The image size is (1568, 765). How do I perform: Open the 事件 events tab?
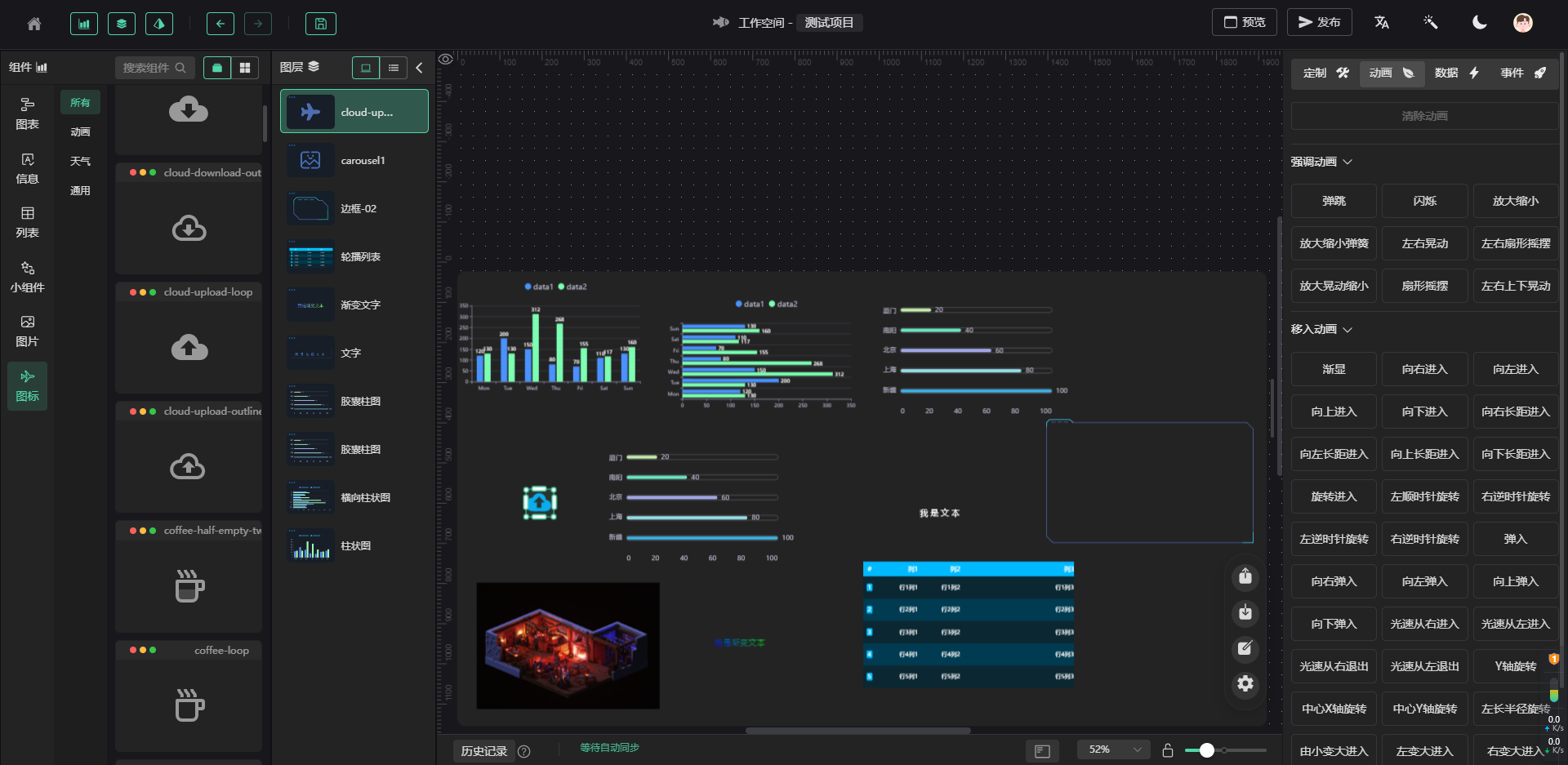tap(1523, 73)
